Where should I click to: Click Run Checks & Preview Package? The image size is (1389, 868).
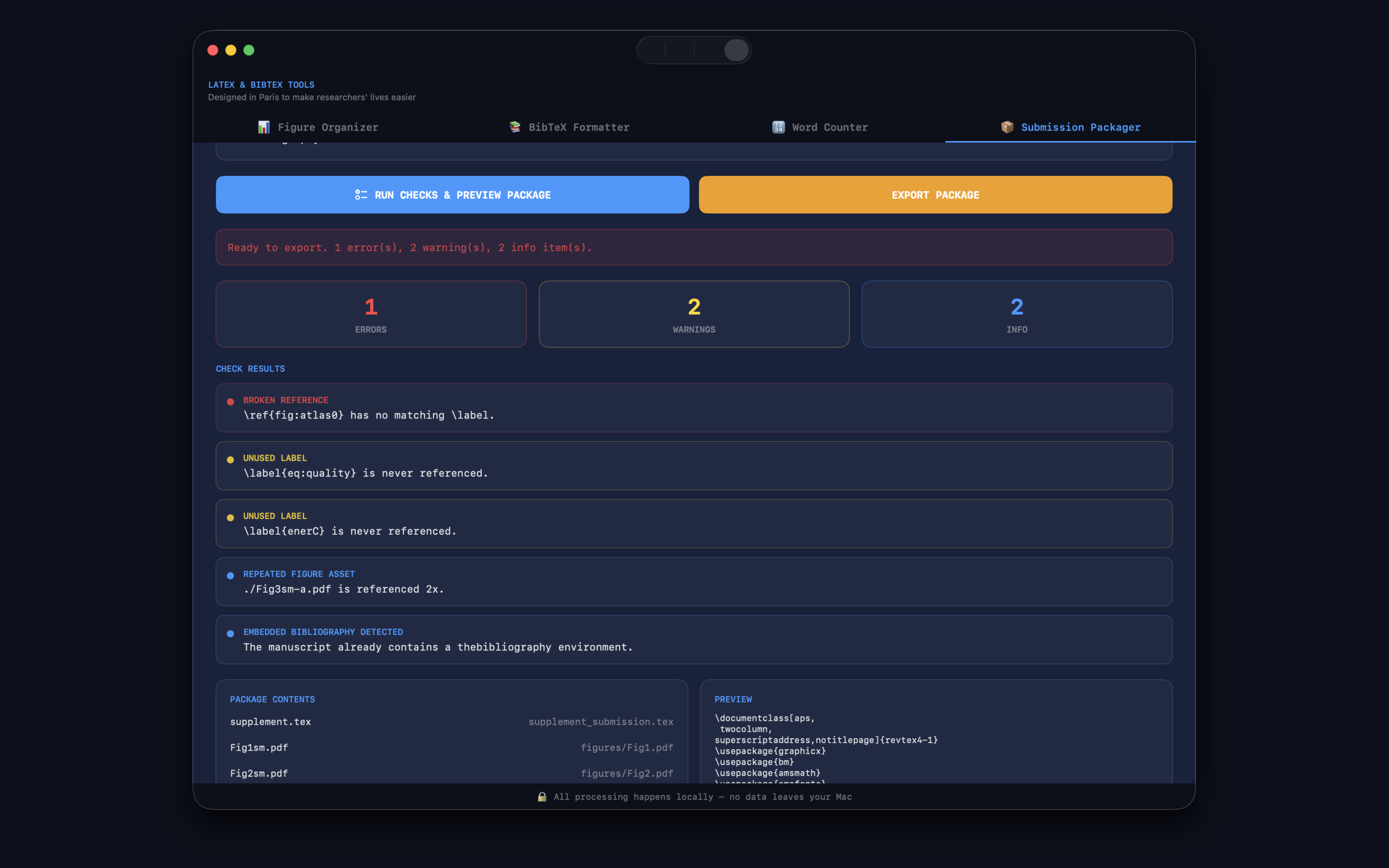pyautogui.click(x=452, y=195)
